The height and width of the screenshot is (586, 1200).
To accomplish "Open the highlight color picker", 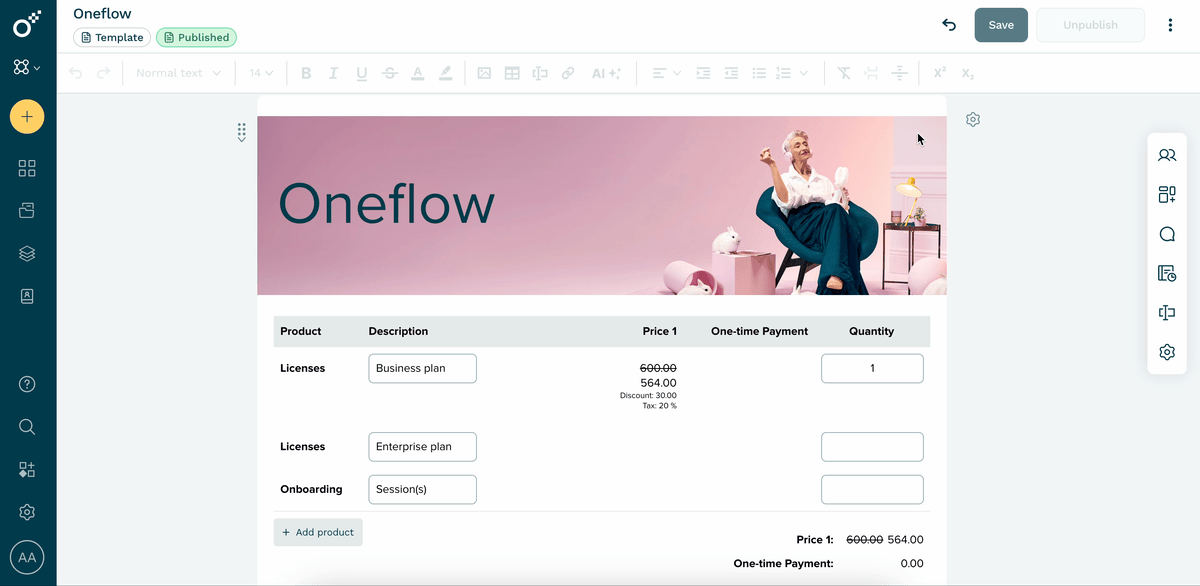I will click(445, 73).
